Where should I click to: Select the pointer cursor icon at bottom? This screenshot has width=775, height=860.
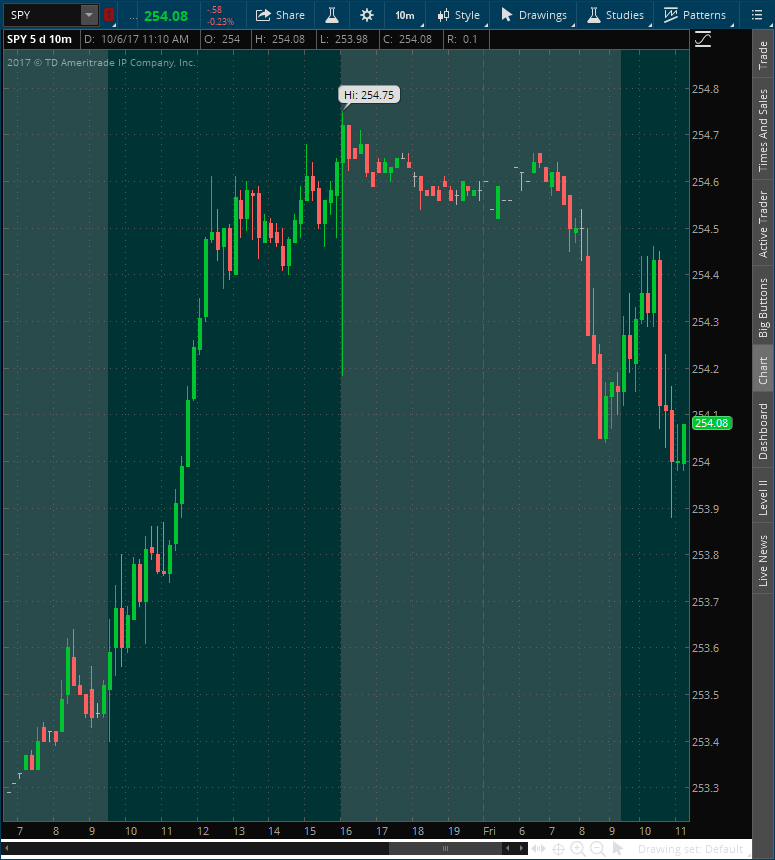click(618, 848)
